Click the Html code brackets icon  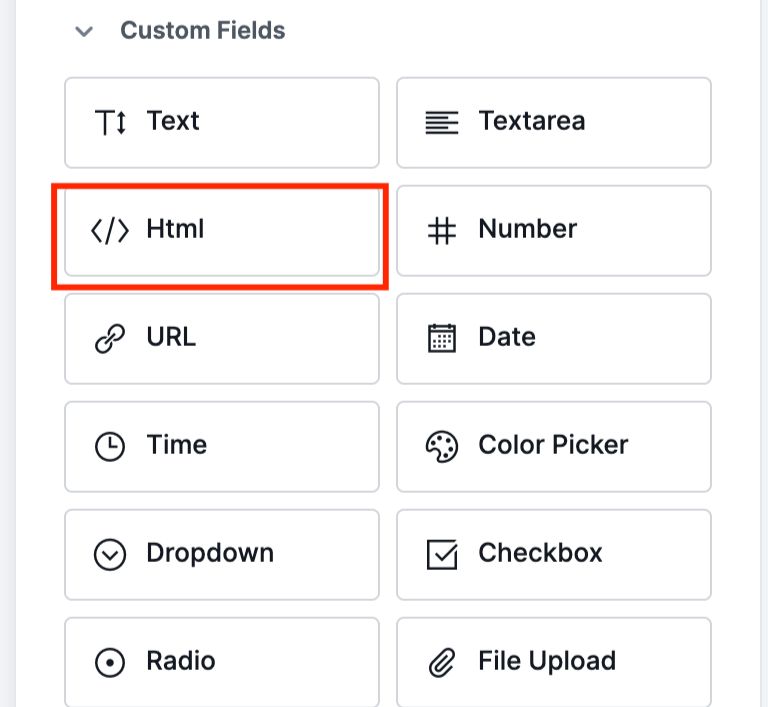tap(110, 230)
